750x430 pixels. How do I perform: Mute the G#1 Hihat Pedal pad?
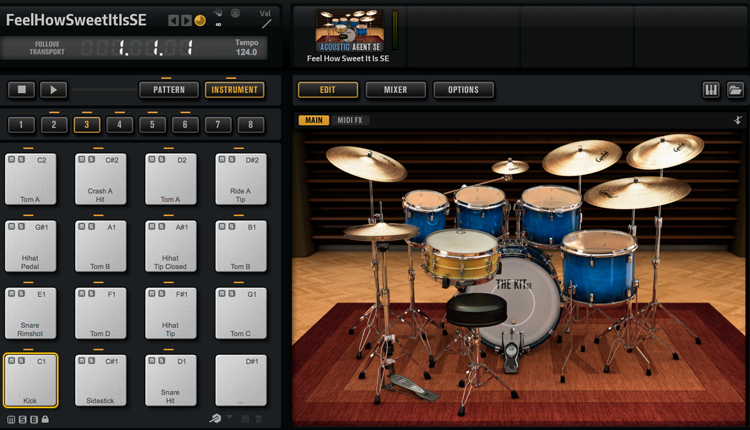point(11,226)
